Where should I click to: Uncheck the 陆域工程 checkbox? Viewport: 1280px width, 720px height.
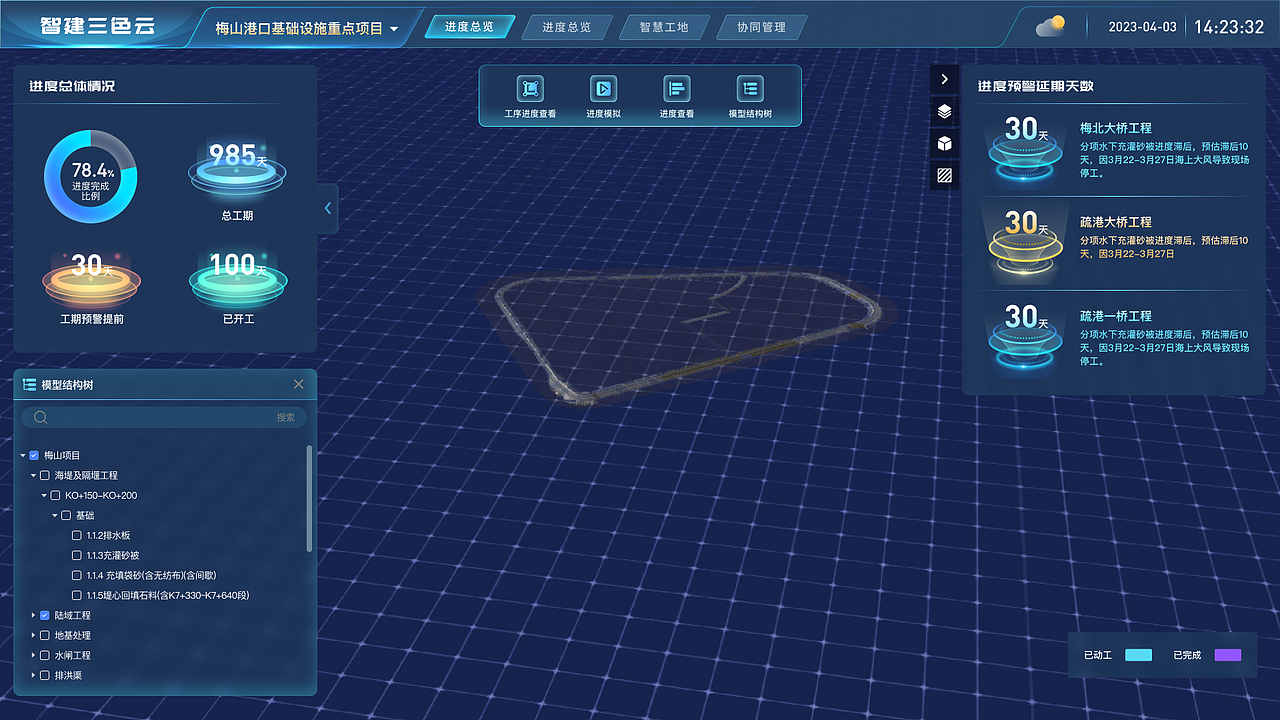tap(44, 615)
